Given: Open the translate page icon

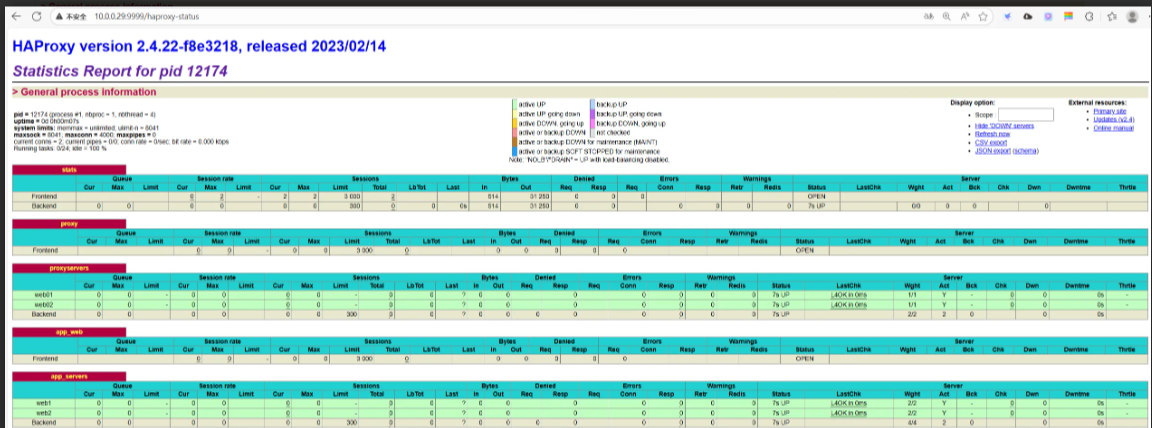Looking at the screenshot, I should [927, 16].
